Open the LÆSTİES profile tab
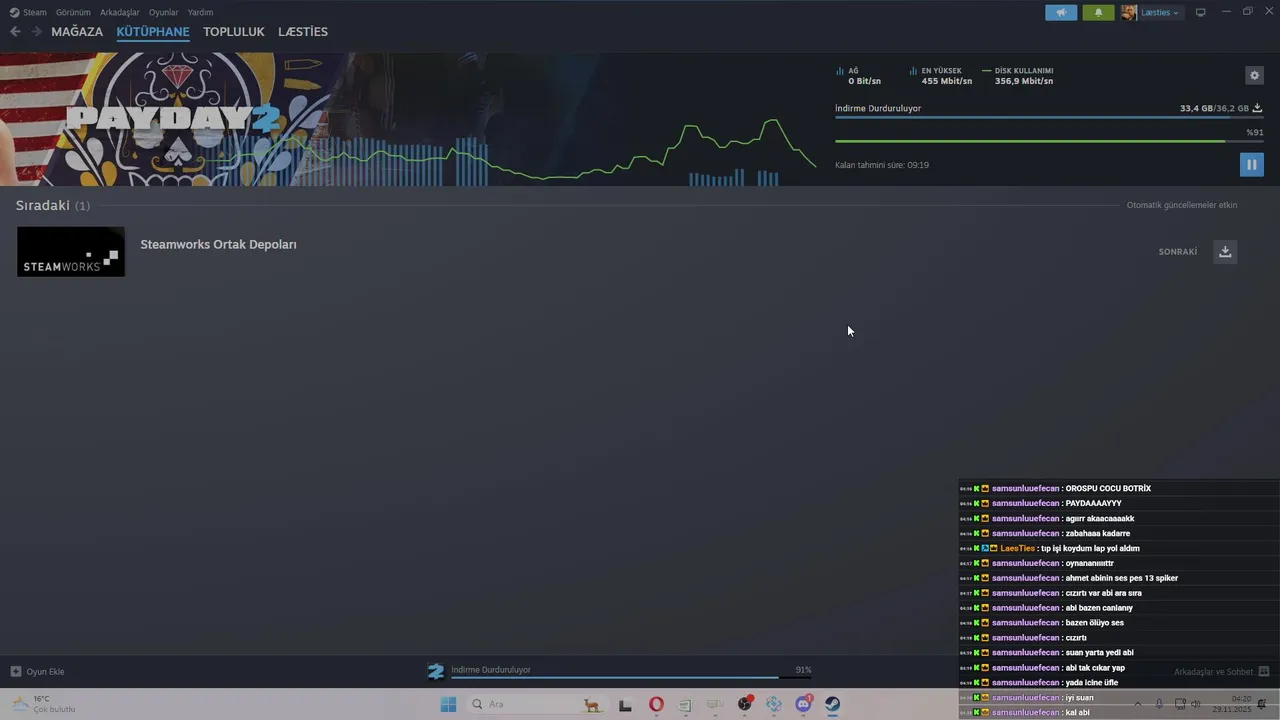The width and height of the screenshot is (1280, 720). tap(303, 32)
